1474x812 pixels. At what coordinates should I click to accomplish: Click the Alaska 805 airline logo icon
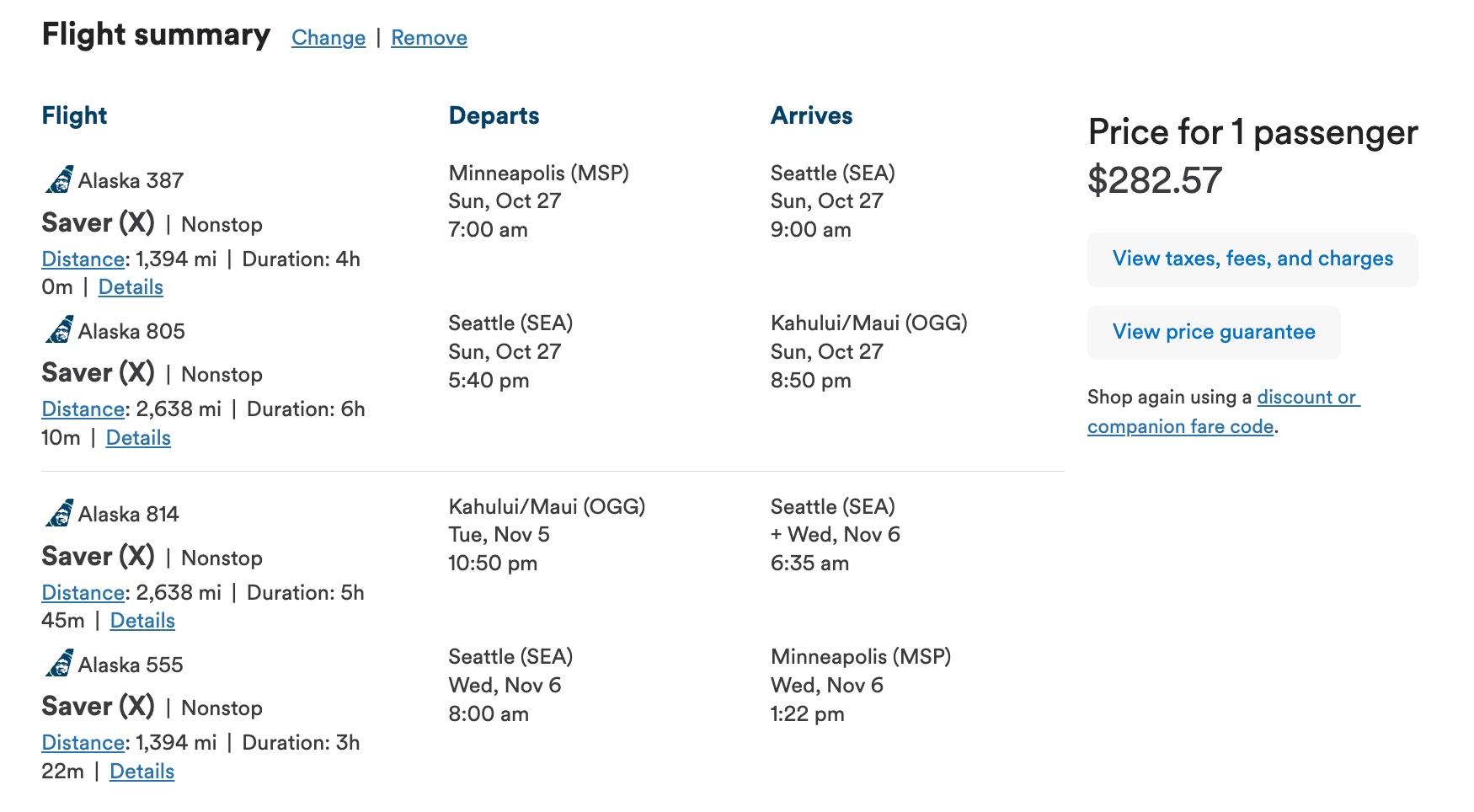click(59, 330)
